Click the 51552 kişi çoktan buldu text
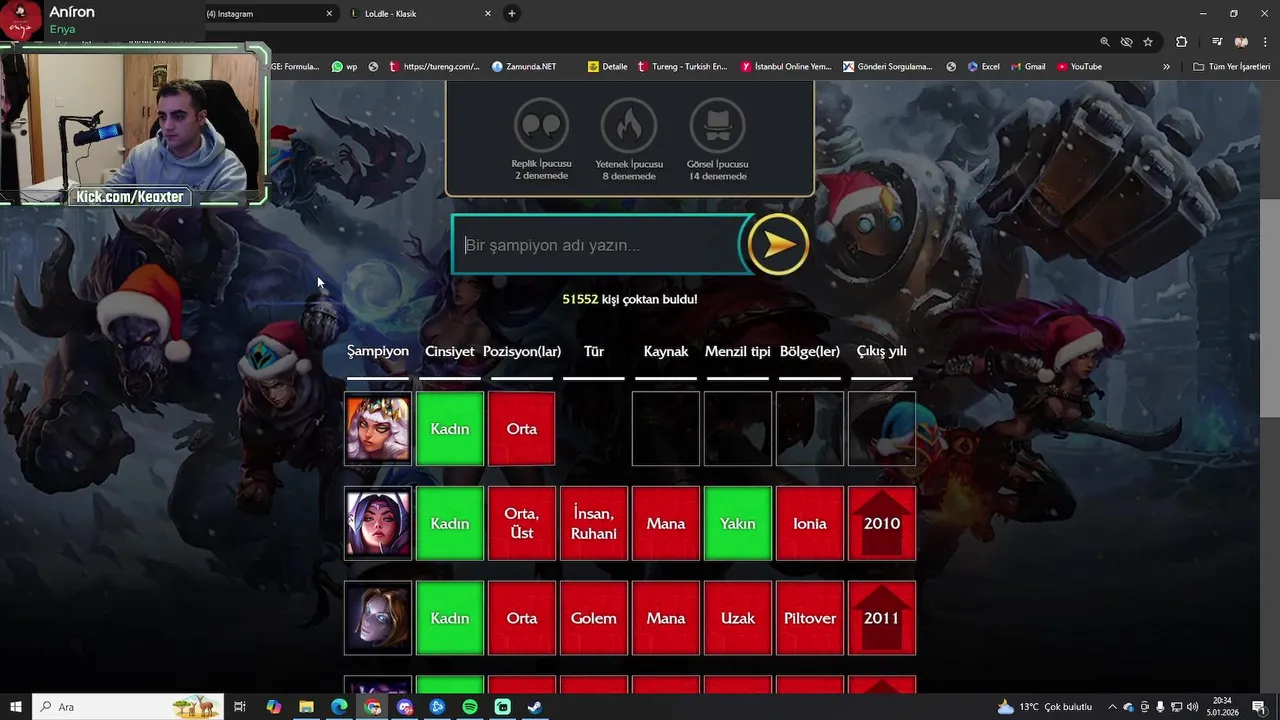This screenshot has height=720, width=1280. [x=630, y=299]
